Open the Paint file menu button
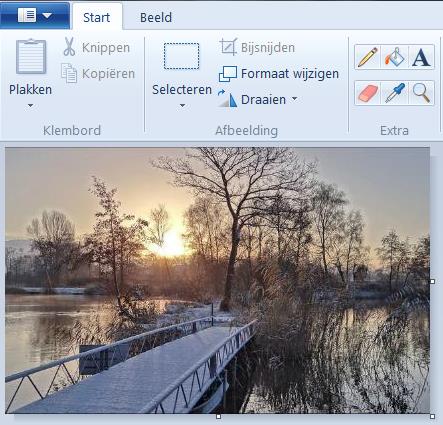The width and height of the screenshot is (443, 425). pos(35,15)
